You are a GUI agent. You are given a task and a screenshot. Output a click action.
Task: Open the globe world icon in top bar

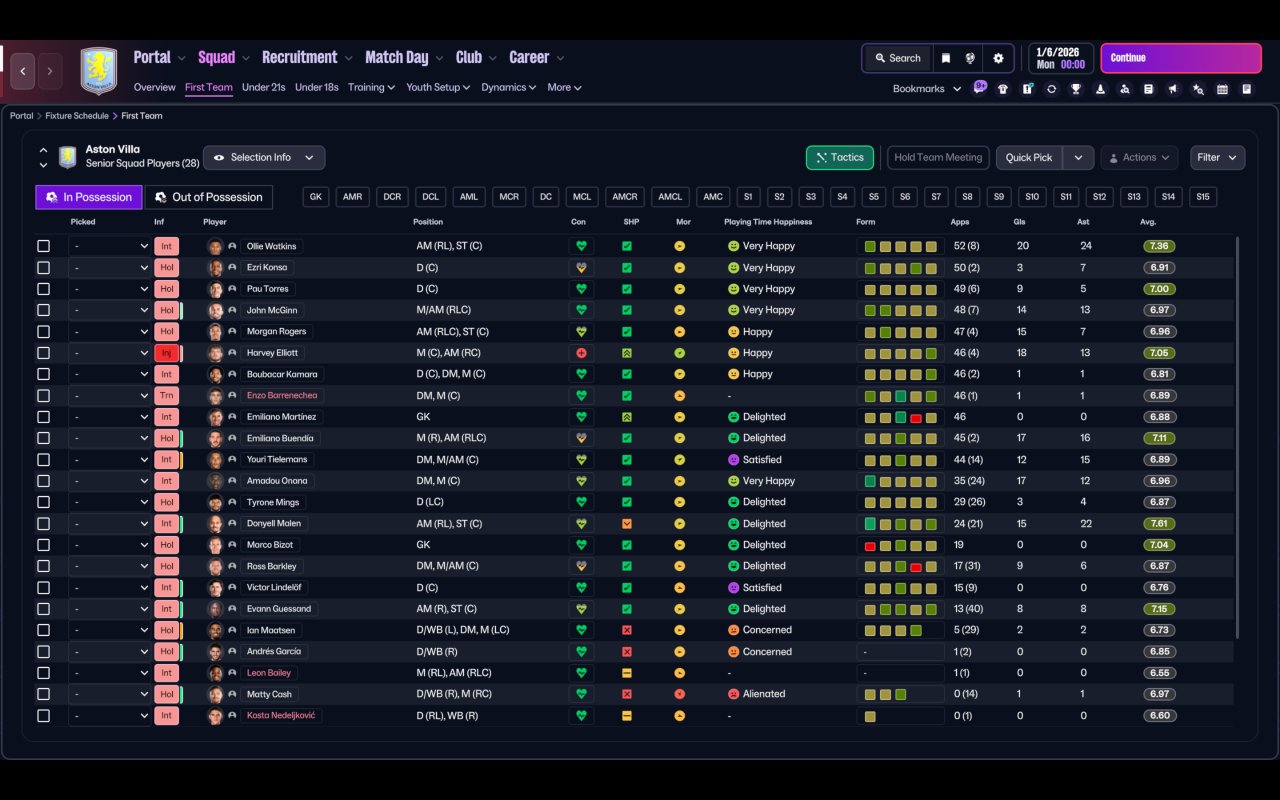[x=970, y=58]
